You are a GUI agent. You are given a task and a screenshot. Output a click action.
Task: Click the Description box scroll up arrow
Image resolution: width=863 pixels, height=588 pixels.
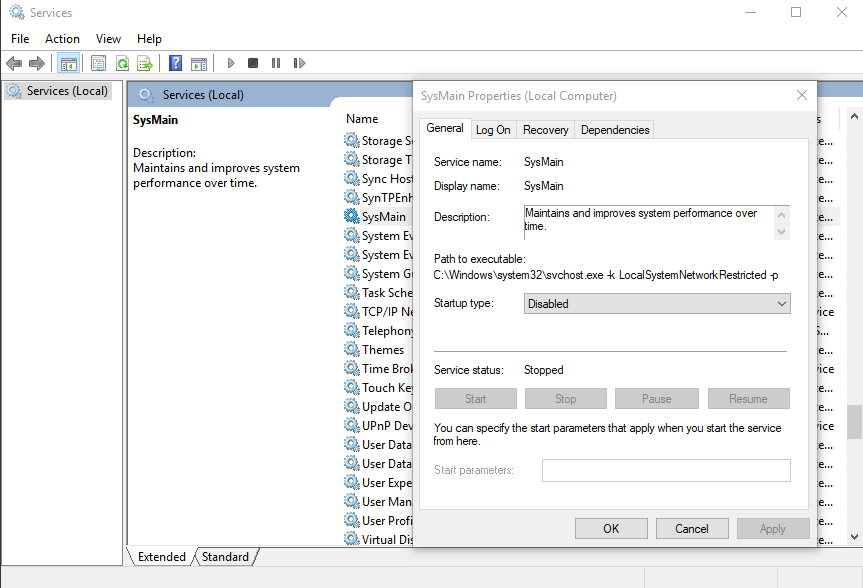coord(782,215)
